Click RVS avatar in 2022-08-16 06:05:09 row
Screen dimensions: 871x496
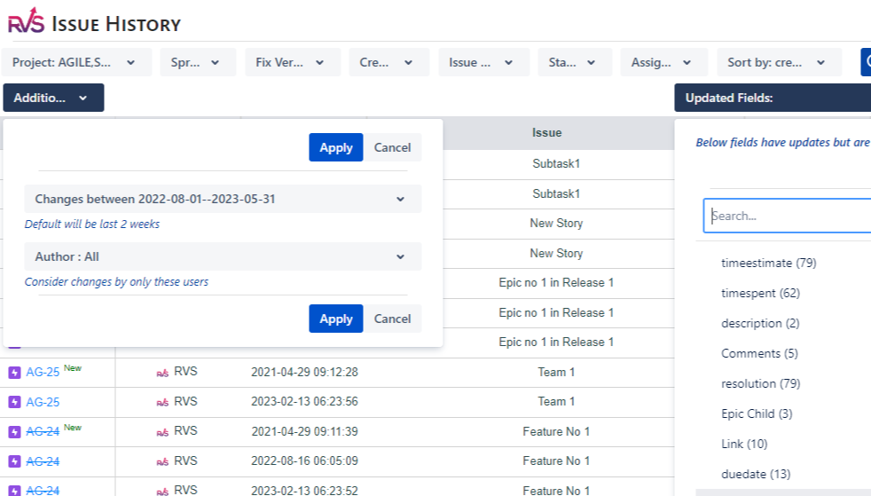(162, 461)
